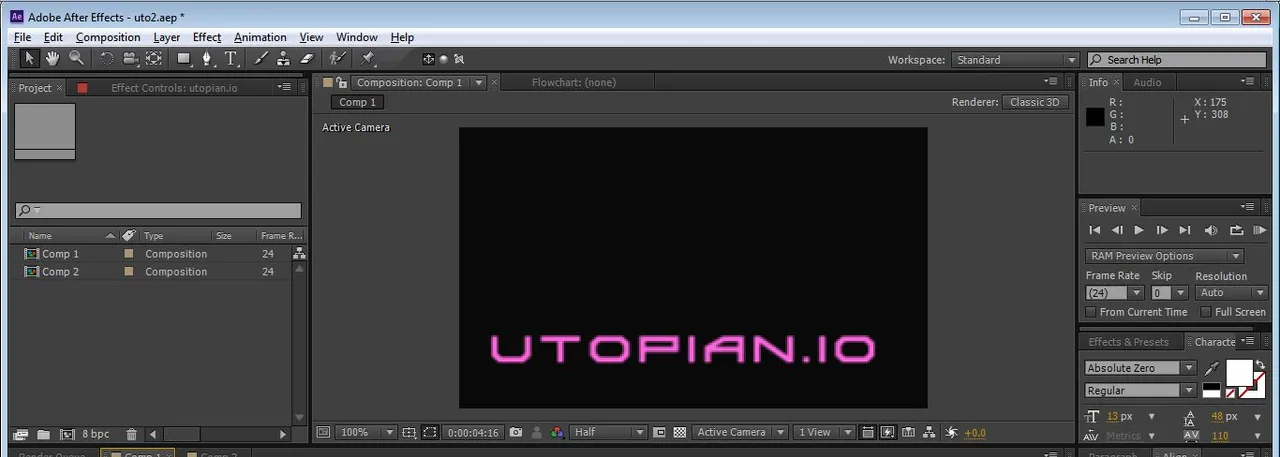Open the Half resolution dropdown
This screenshot has height=457, width=1280.
point(609,432)
